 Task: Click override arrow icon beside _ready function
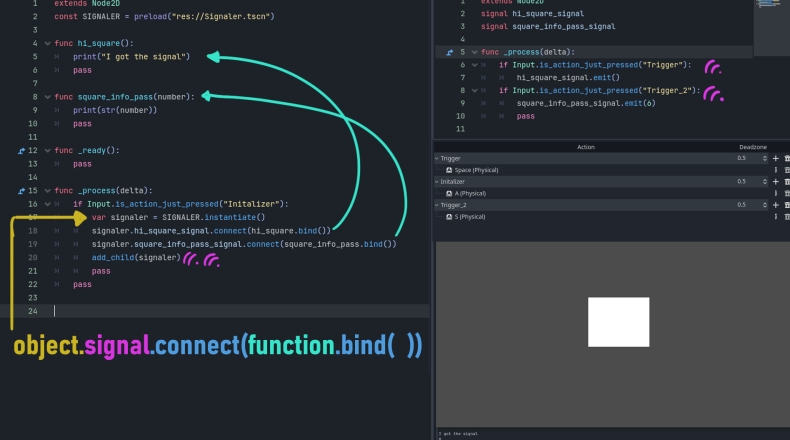point(22,150)
